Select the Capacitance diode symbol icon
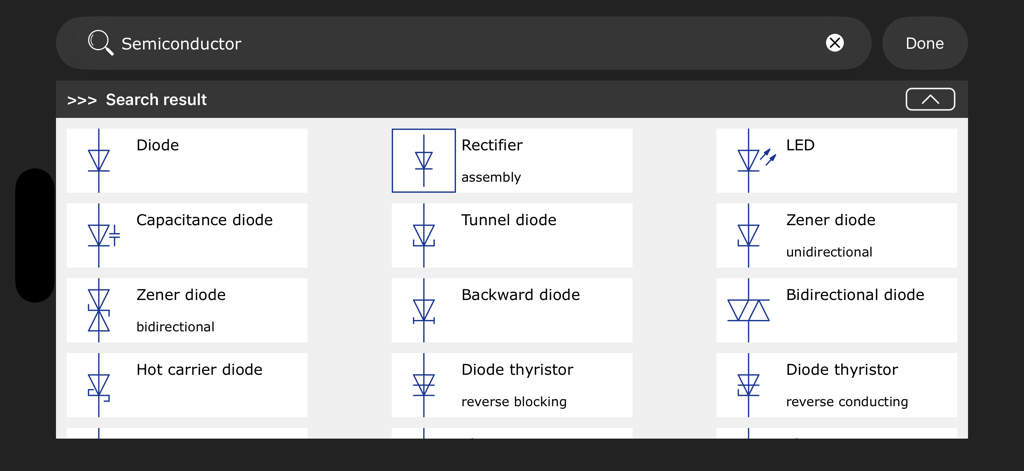Image resolution: width=1024 pixels, height=471 pixels. click(100, 235)
